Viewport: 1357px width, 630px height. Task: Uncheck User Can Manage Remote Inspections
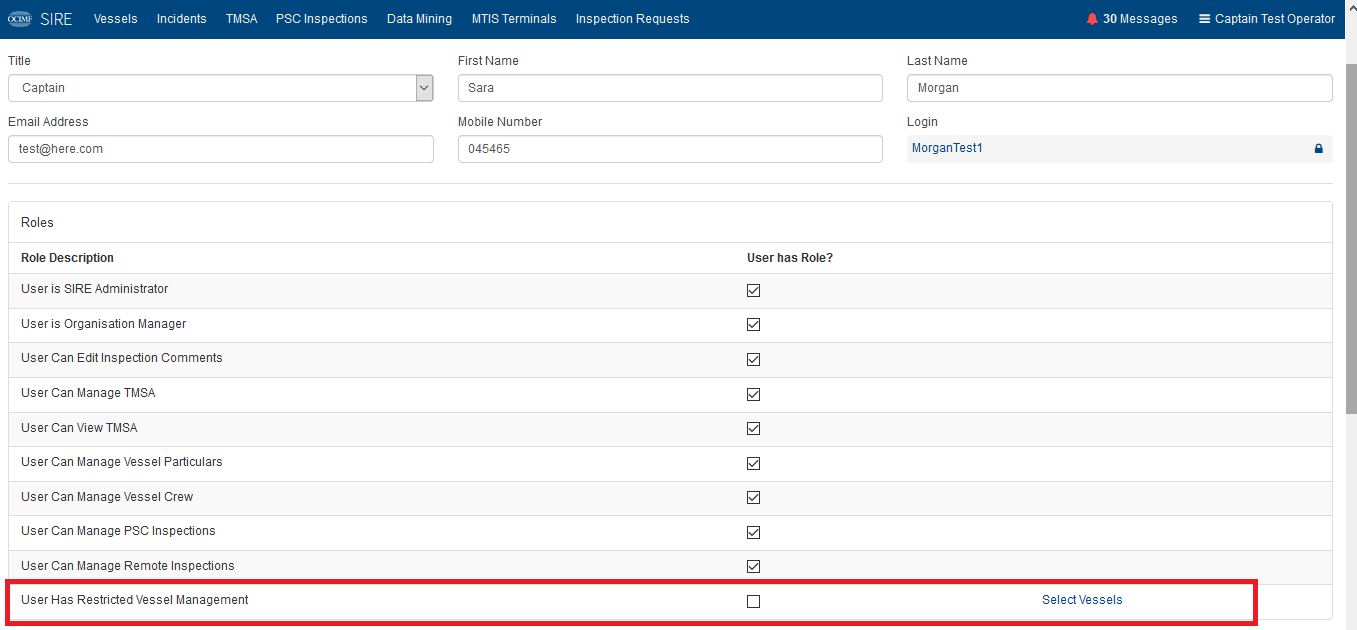pos(753,566)
